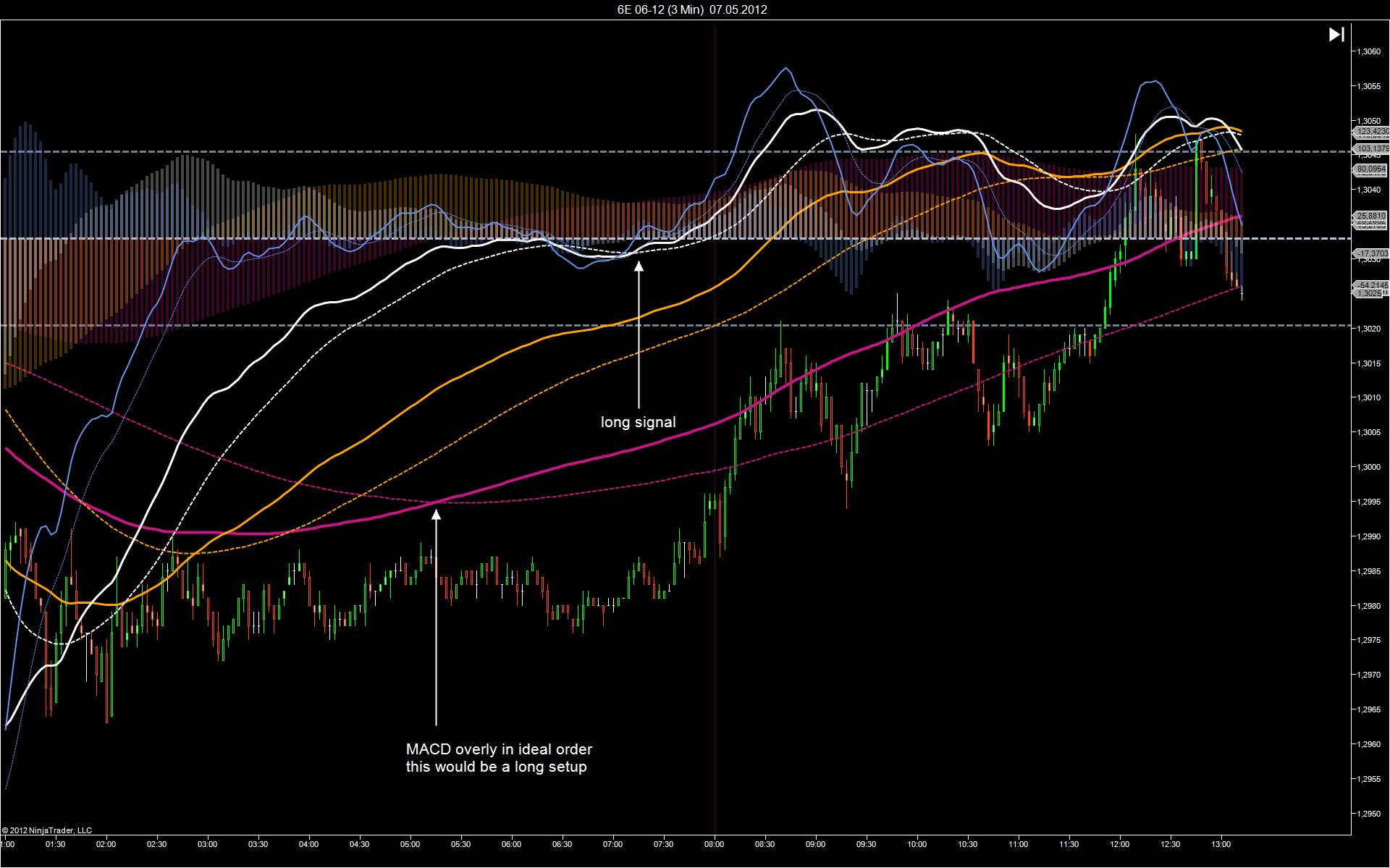Click the 123,4230 indicator value marker
This screenshot has width=1390, height=868.
point(1371,132)
